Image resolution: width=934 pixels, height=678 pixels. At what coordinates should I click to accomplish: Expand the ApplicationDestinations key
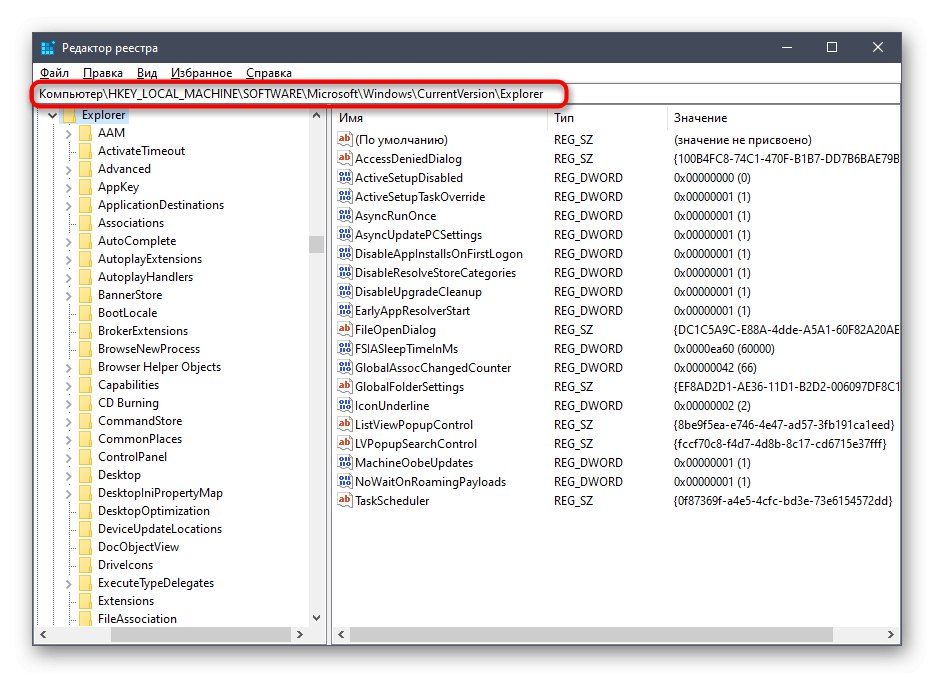click(69, 206)
